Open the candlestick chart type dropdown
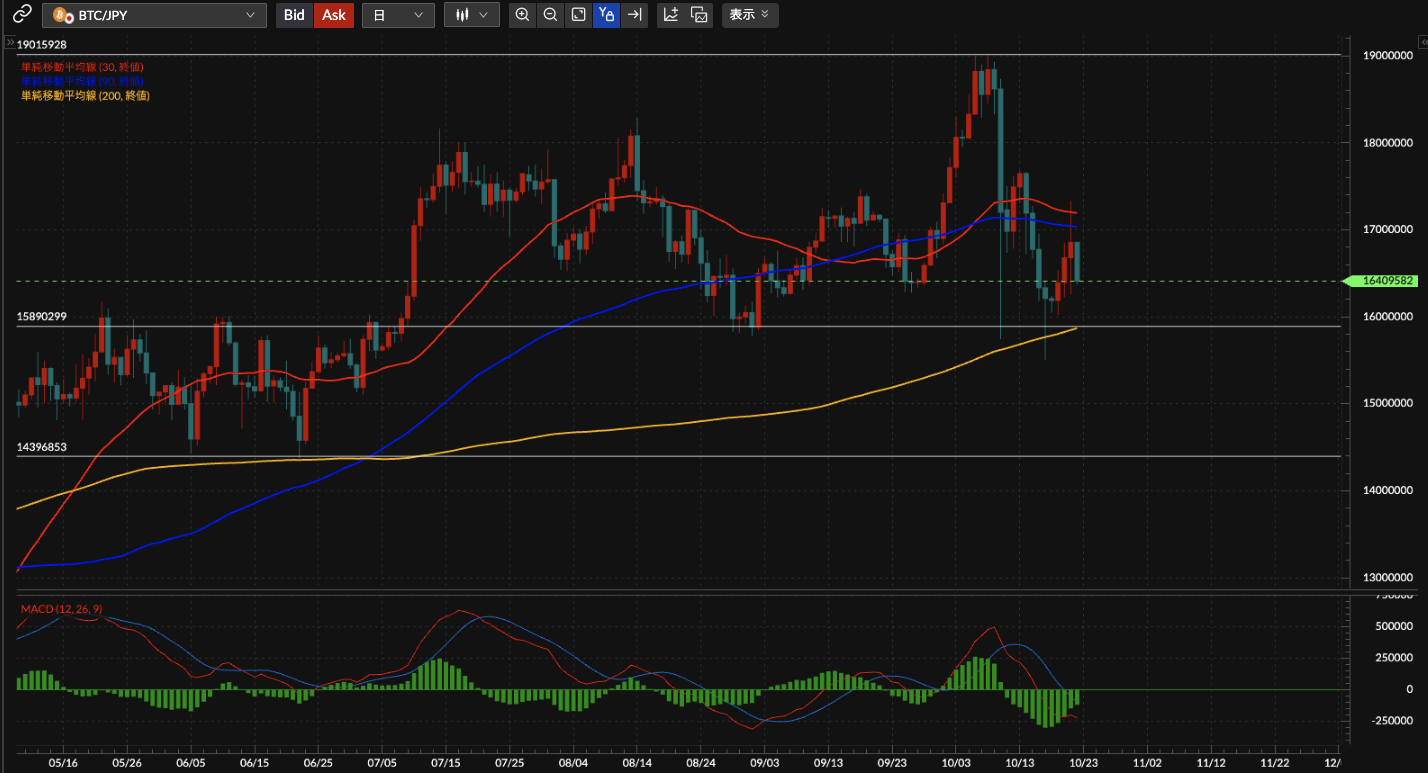The width and height of the screenshot is (1428, 773). click(x=471, y=15)
